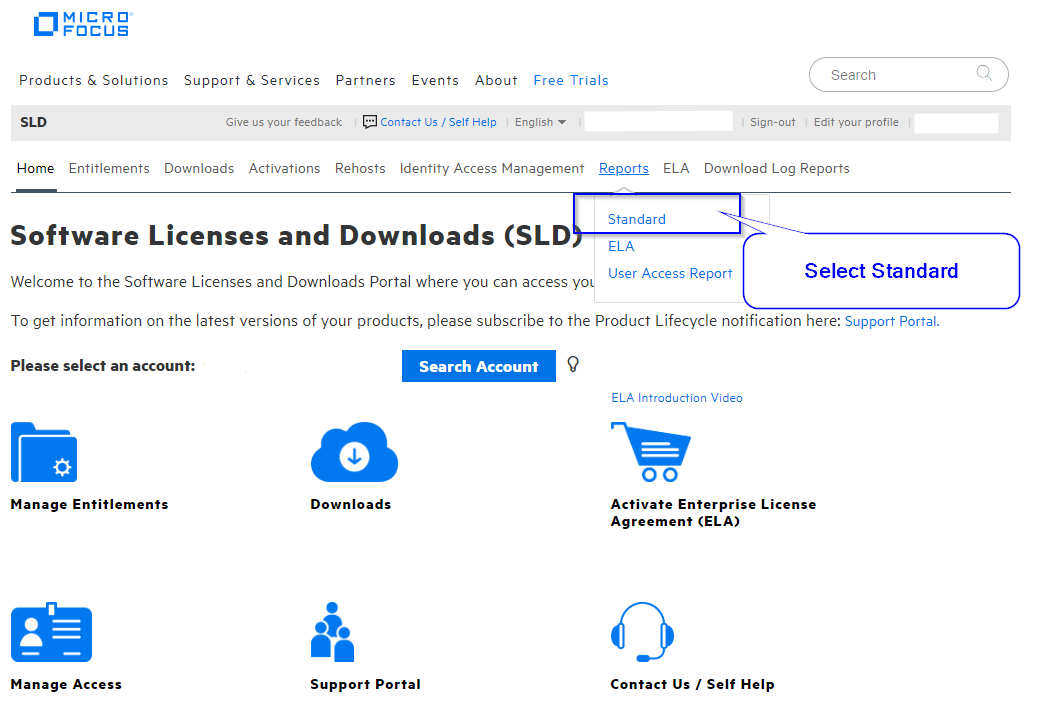Screen dimensions: 1037x713
Task: Select Standard in Reports dropdown
Action: [637, 219]
